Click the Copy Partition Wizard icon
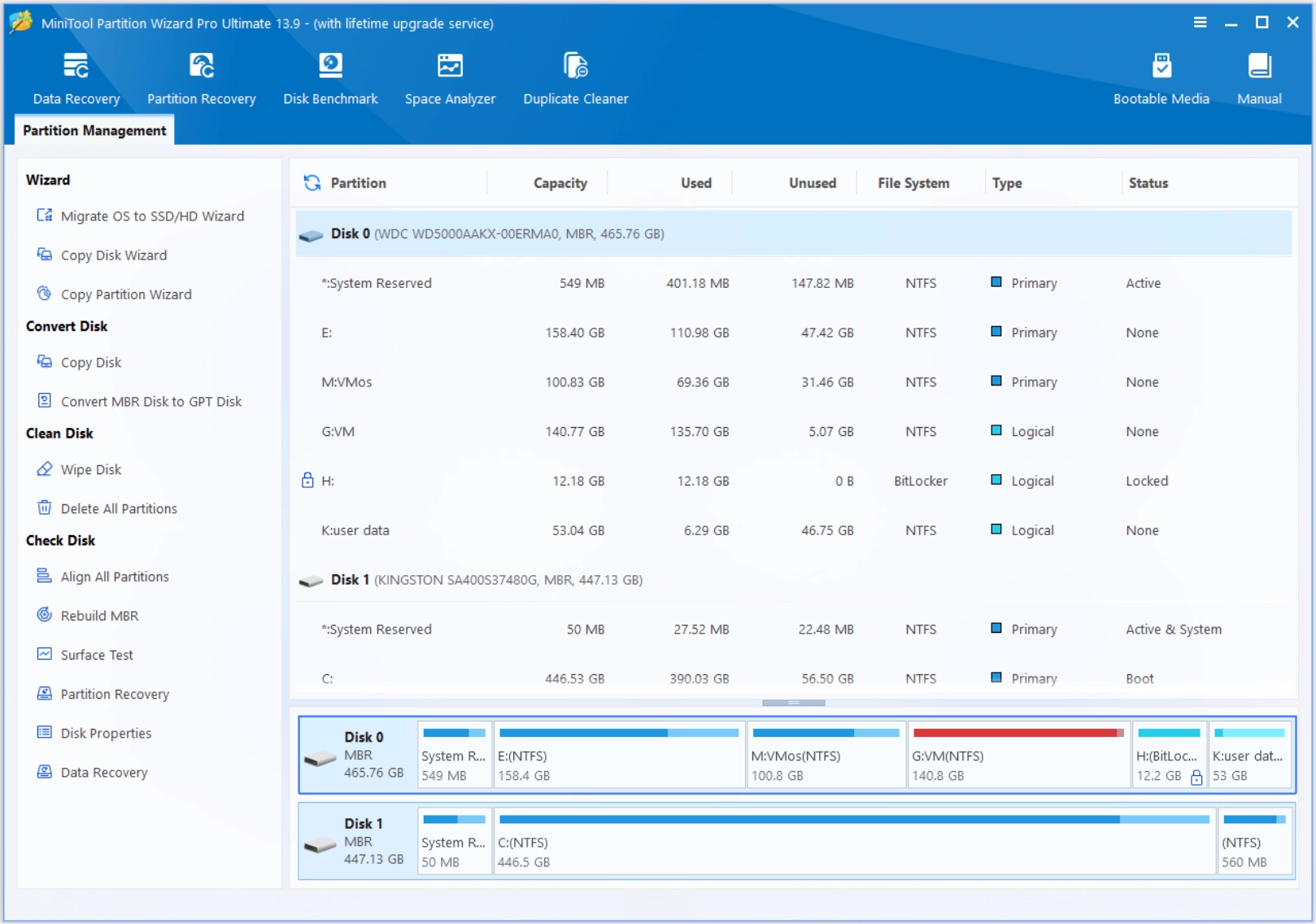The height and width of the screenshot is (924, 1316). coord(45,294)
